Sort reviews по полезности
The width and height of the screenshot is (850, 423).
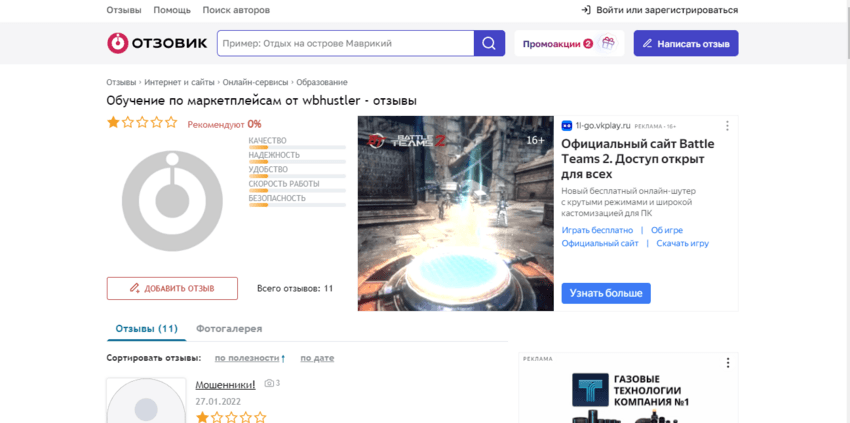[247, 358]
